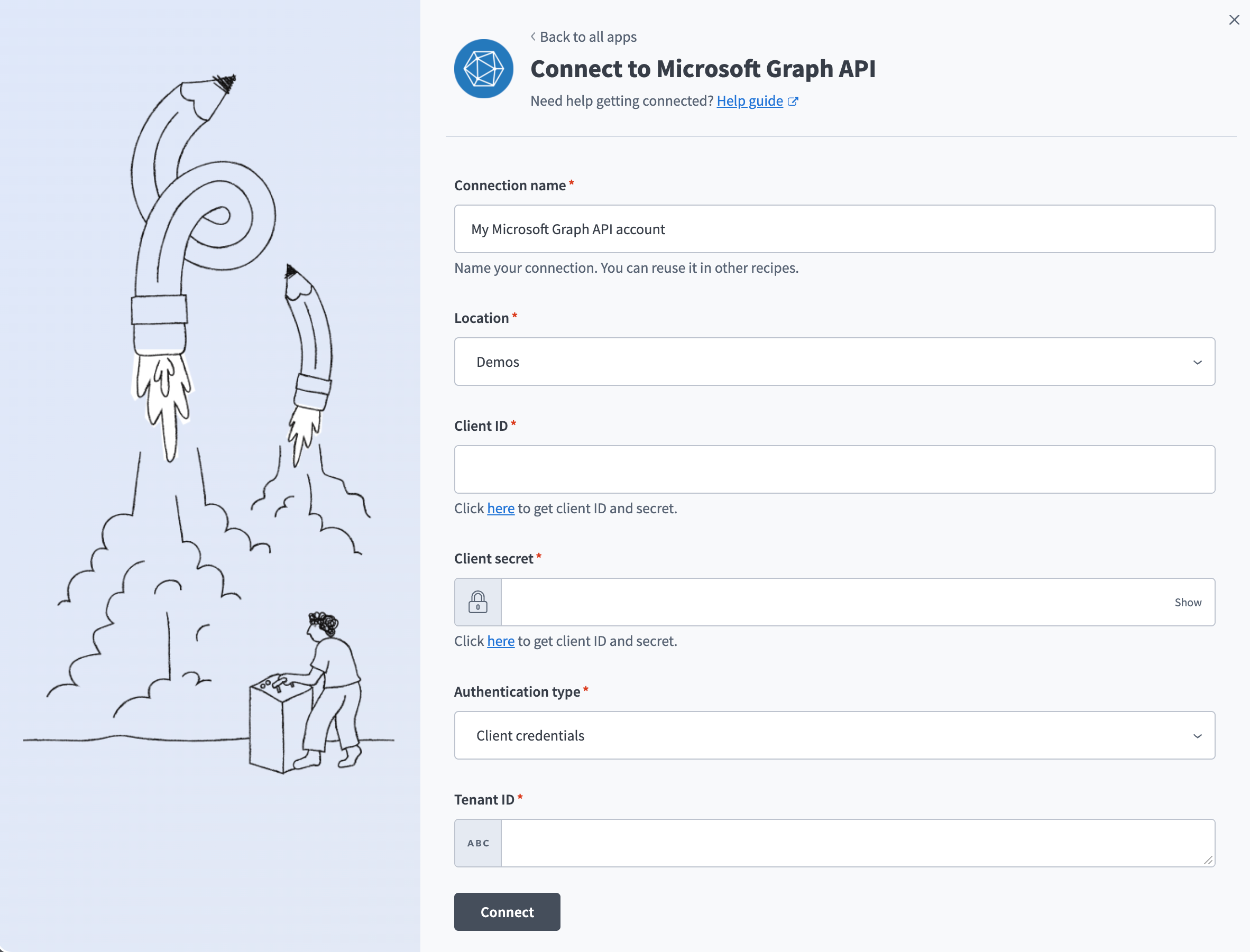Open the Help guide link
The image size is (1250, 952).
click(749, 101)
